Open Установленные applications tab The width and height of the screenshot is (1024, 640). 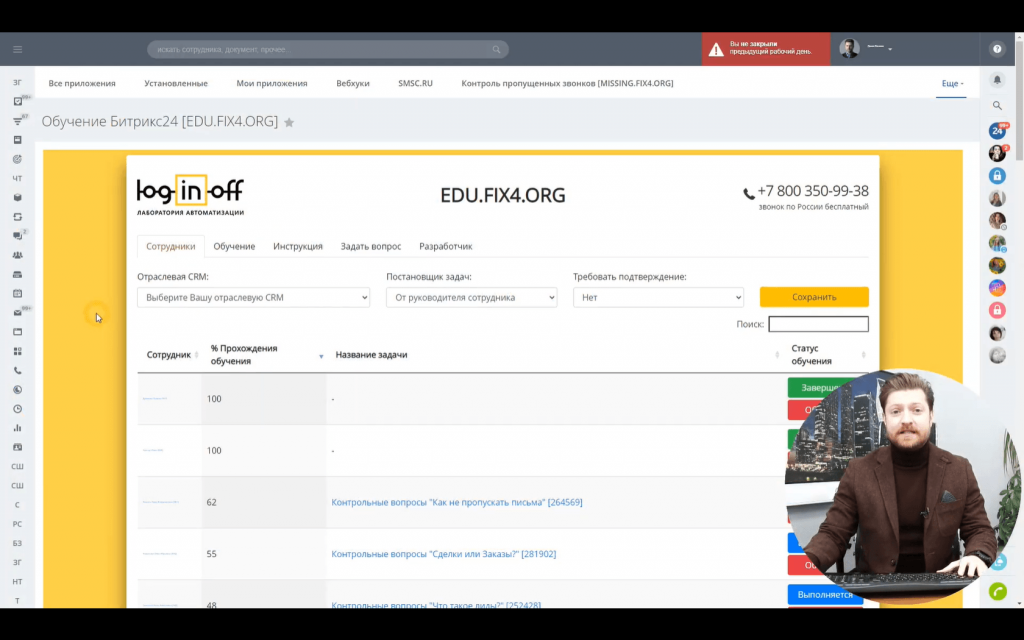pos(176,84)
